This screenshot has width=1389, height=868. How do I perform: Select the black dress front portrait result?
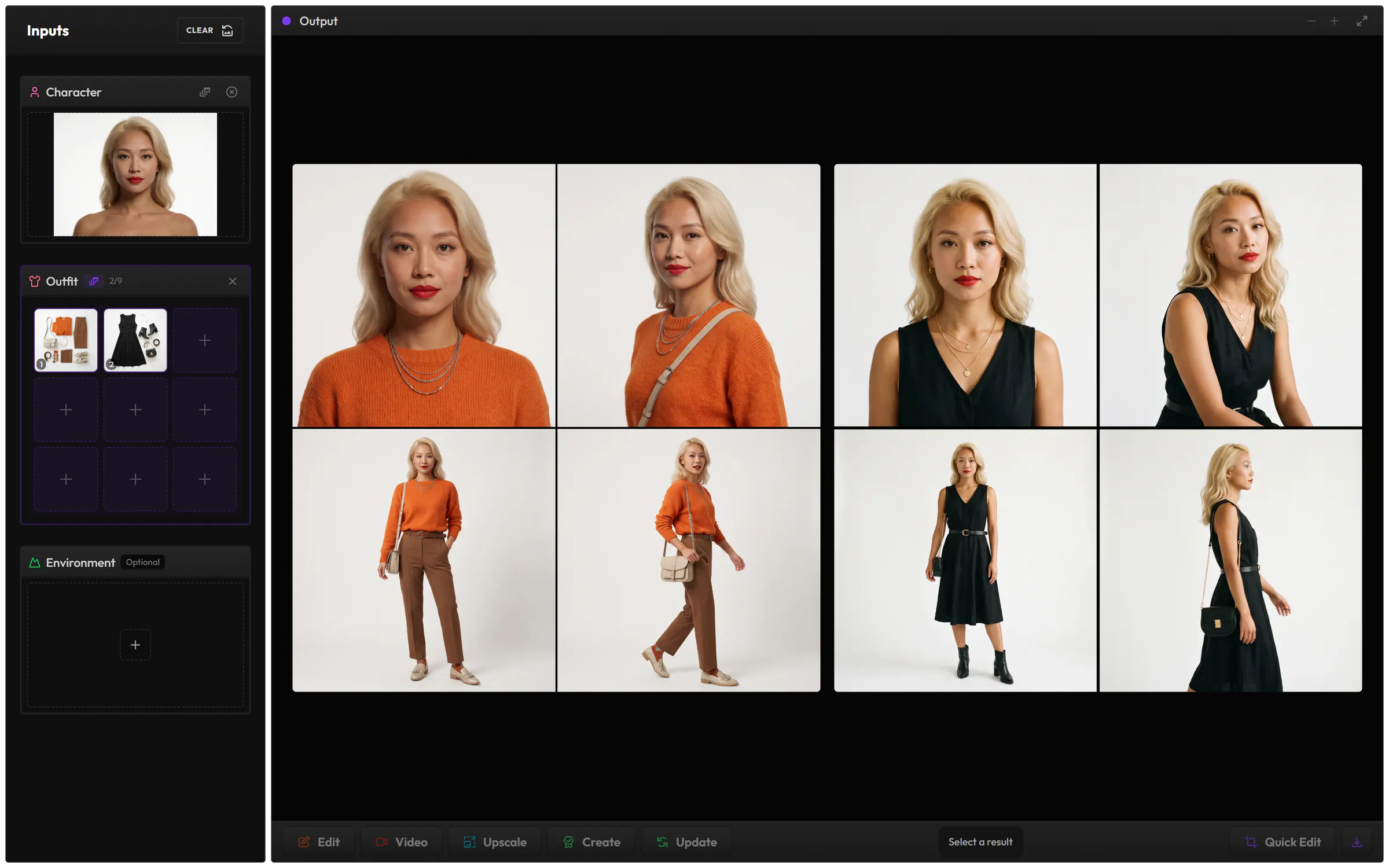(965, 296)
